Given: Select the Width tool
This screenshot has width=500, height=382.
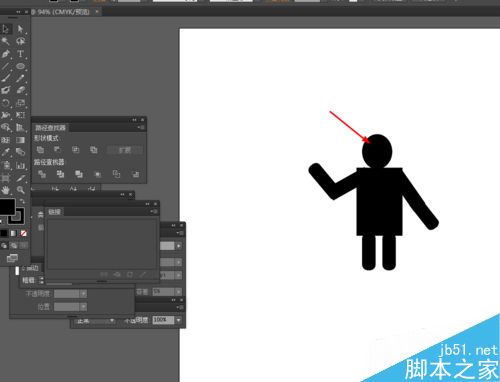Looking at the screenshot, I should click(5, 115).
